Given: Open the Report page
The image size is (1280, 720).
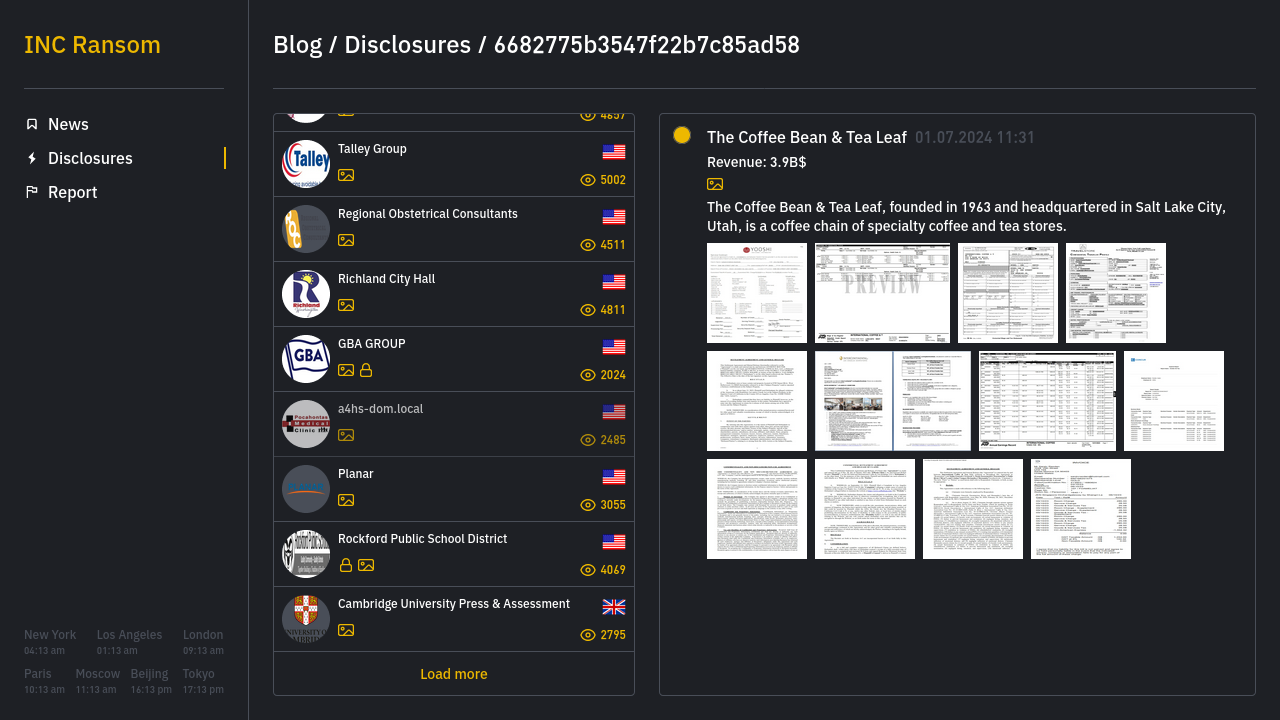Looking at the screenshot, I should (72, 192).
